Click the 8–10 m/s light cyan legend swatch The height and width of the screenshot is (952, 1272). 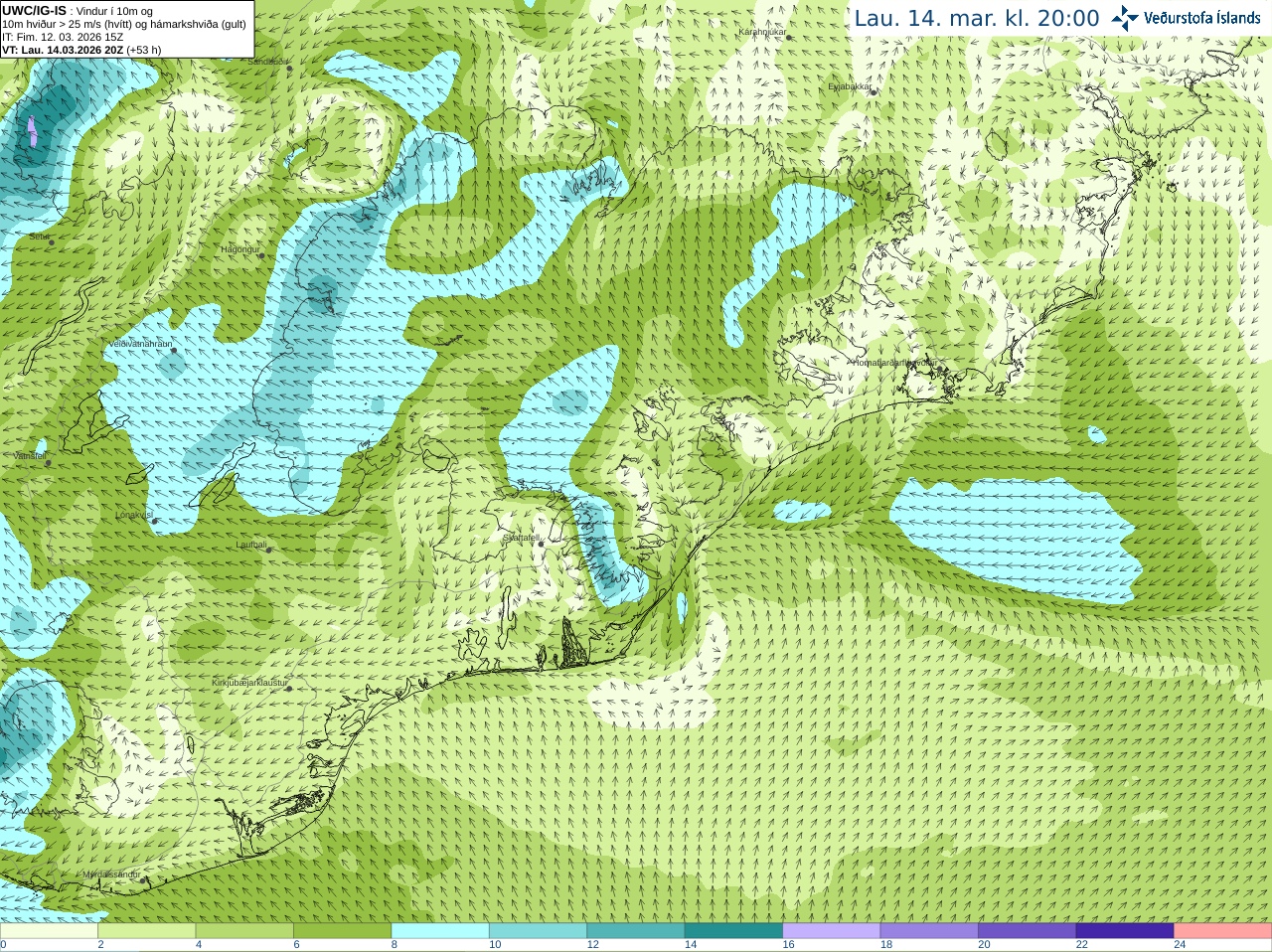point(440,931)
